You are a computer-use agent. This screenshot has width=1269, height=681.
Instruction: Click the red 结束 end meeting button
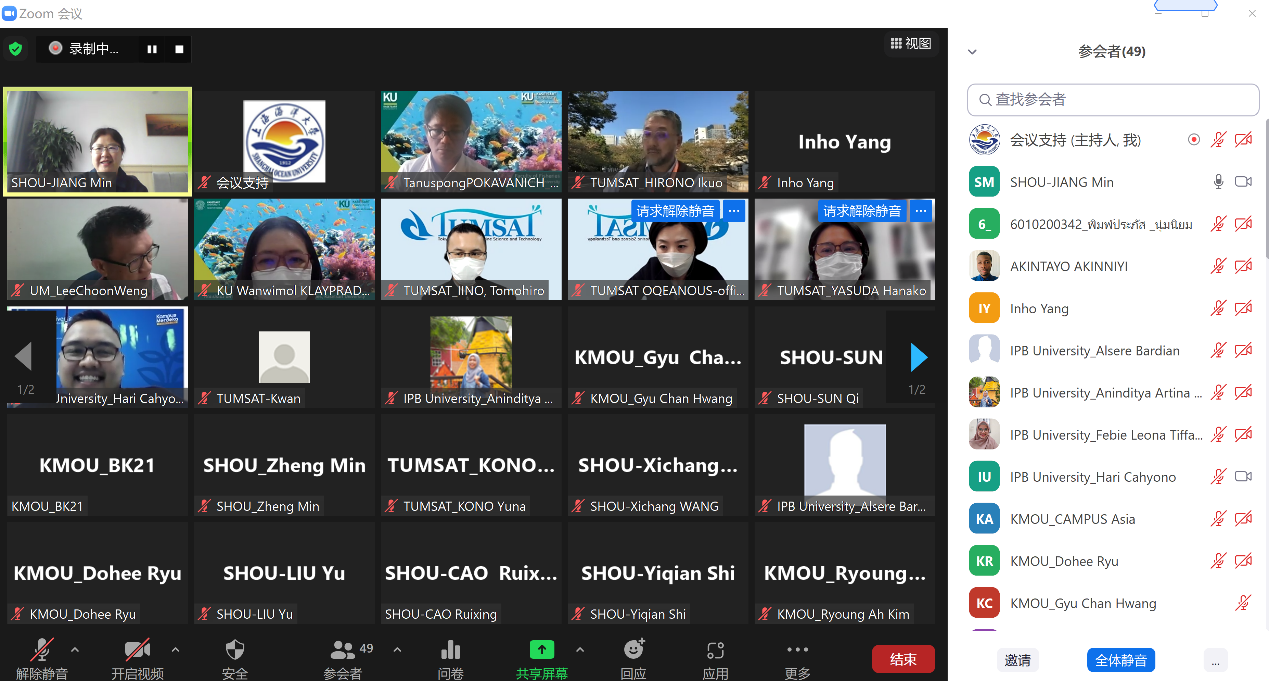903,659
